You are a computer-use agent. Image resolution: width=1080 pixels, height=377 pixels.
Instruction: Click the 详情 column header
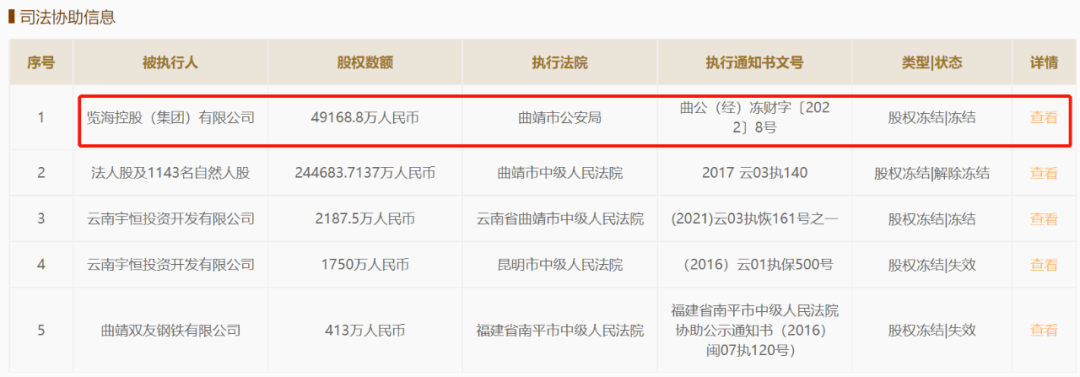[x=1043, y=63]
